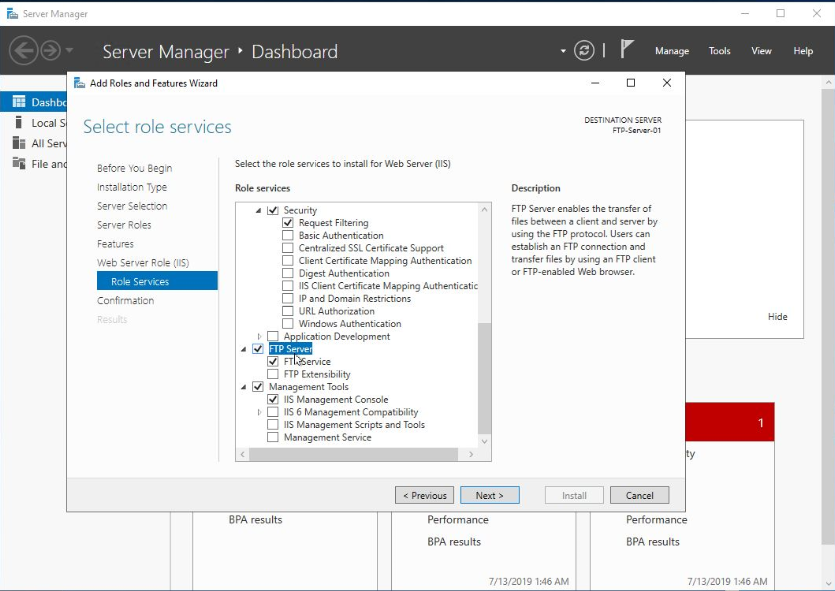
Task: Expand Application Development tree node
Action: coord(259,336)
